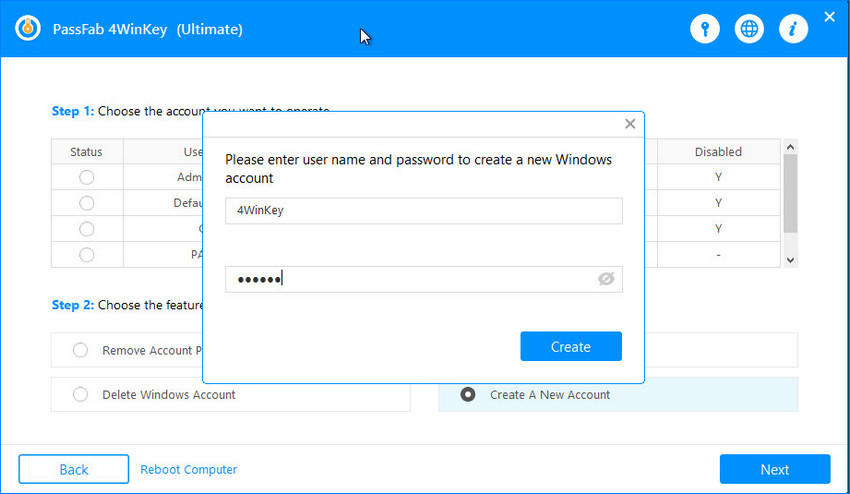Select the Create A New Account option
Image resolution: width=850 pixels, height=494 pixels.
[x=618, y=395]
